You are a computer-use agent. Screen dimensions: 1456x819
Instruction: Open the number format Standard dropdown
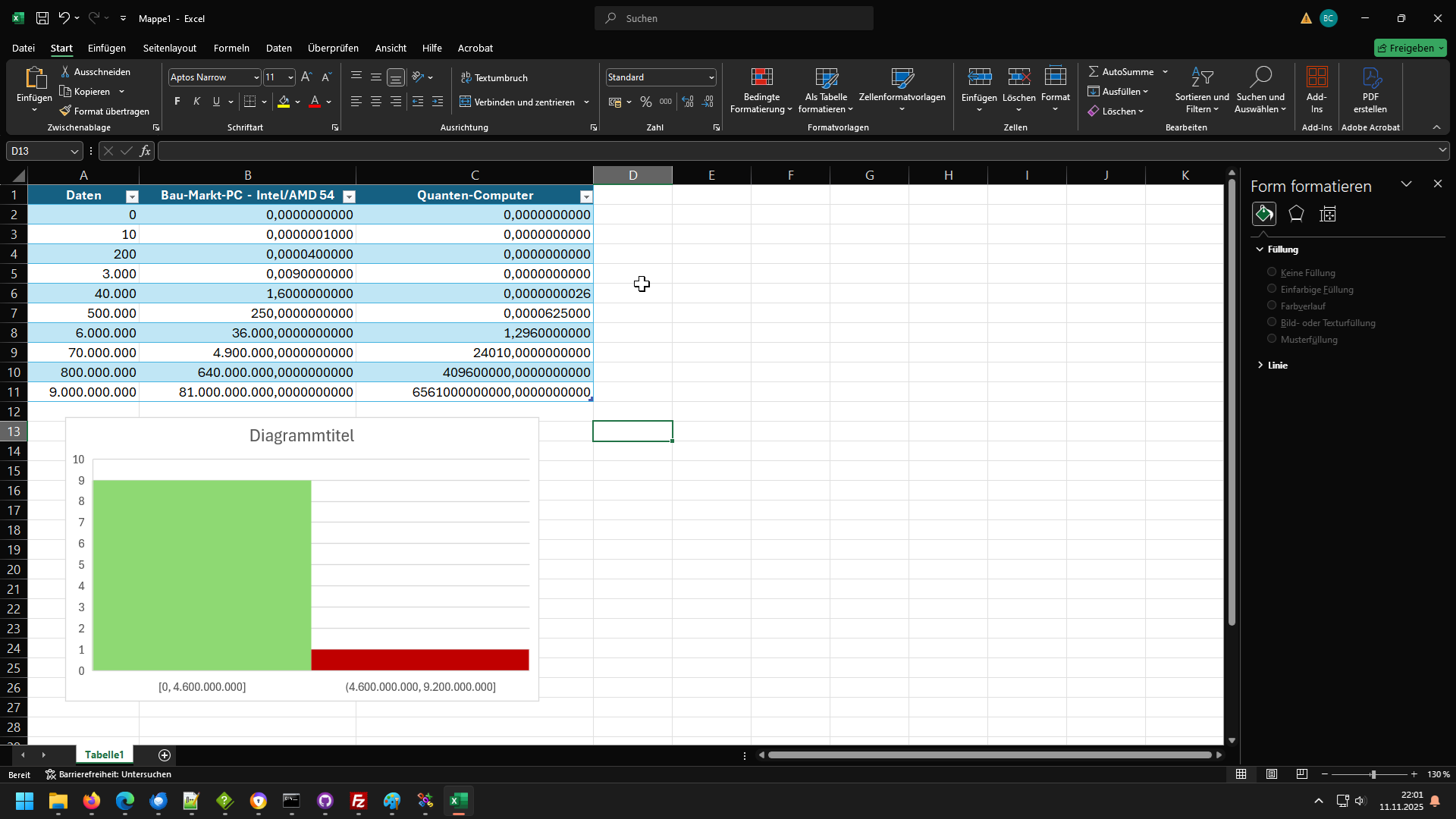[711, 77]
